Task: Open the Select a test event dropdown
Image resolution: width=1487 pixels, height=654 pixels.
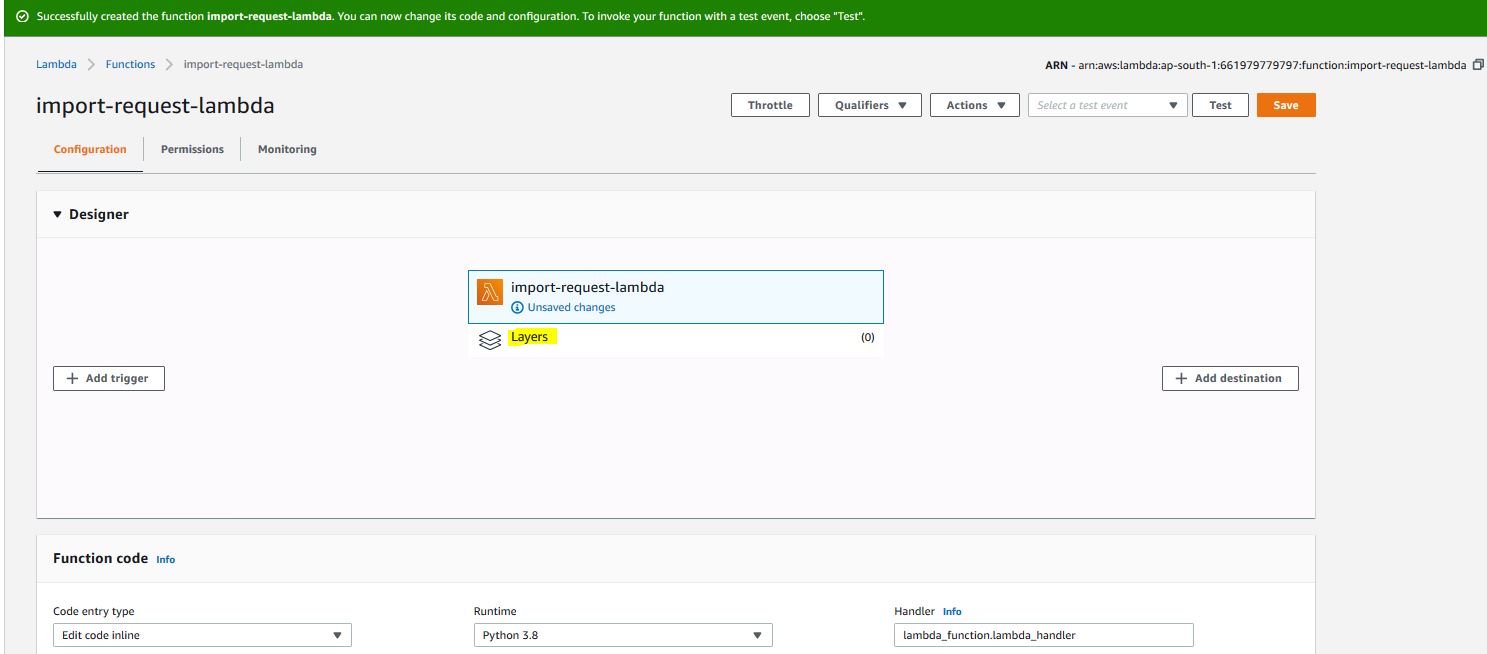Action: coord(1107,105)
